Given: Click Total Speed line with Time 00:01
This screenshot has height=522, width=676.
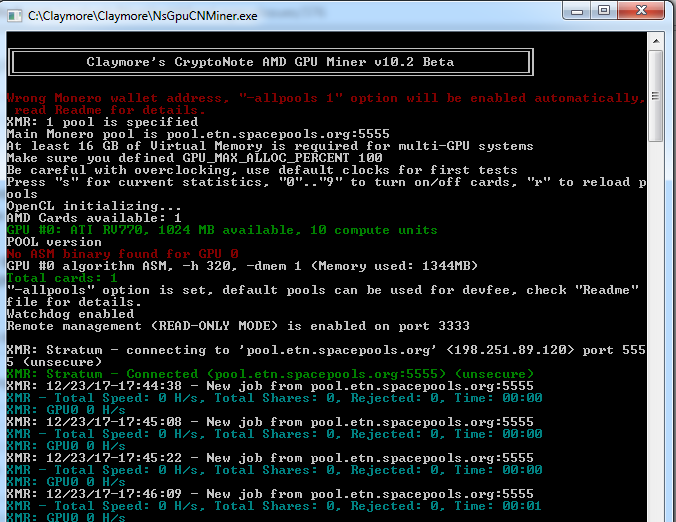Looking at the screenshot, I should pyautogui.click(x=274, y=506).
